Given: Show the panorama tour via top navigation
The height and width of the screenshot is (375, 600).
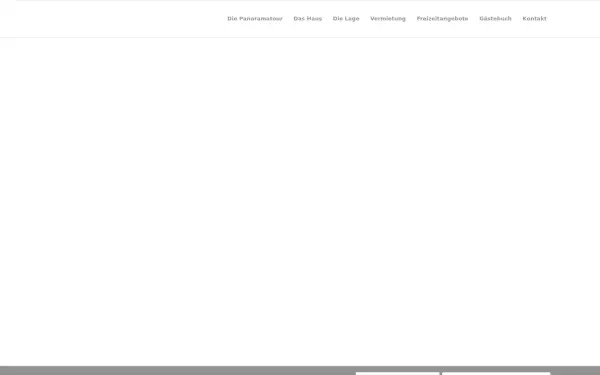Looking at the screenshot, I should [255, 18].
